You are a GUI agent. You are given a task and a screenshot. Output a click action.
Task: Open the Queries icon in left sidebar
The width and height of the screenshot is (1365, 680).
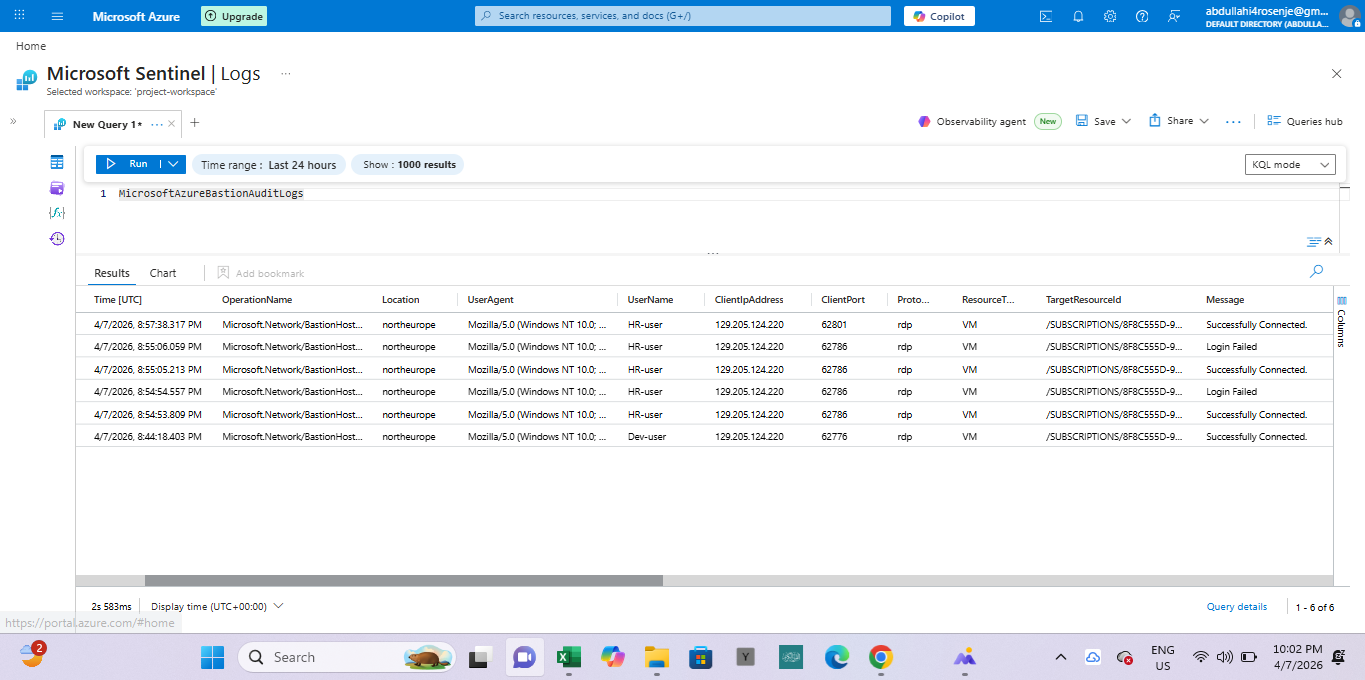coord(57,188)
